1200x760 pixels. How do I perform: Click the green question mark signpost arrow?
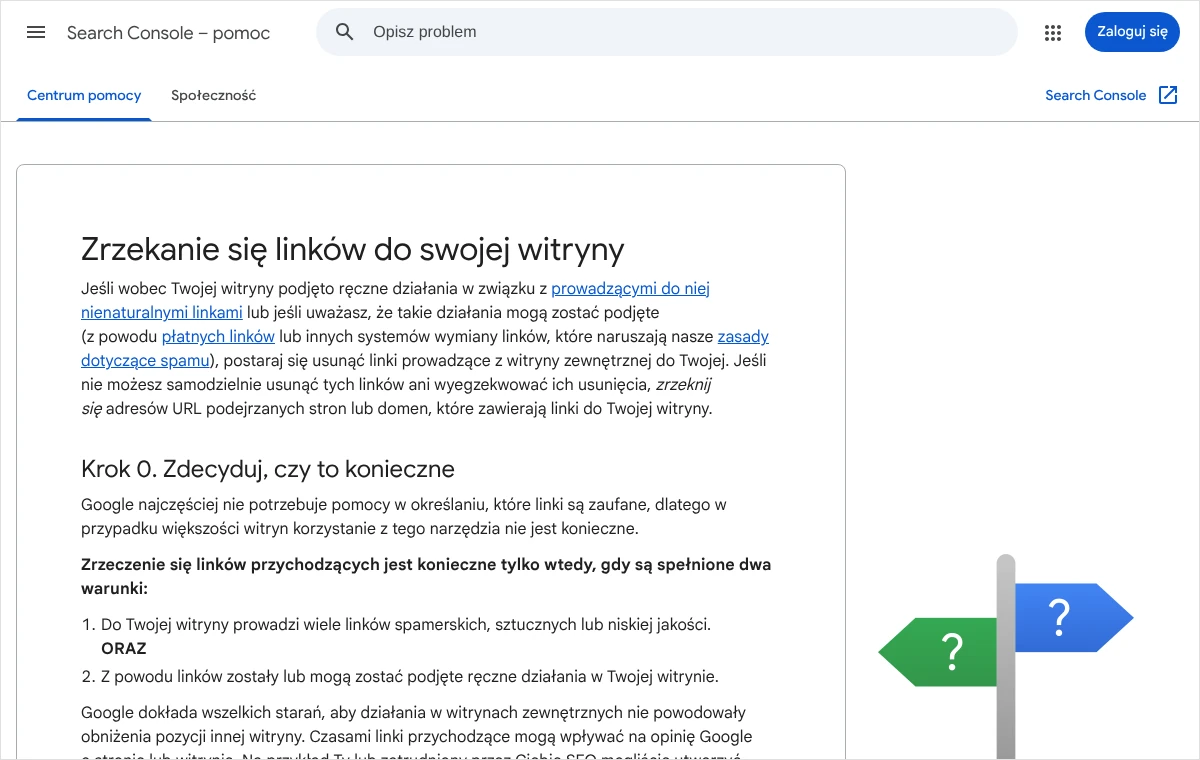coord(938,652)
